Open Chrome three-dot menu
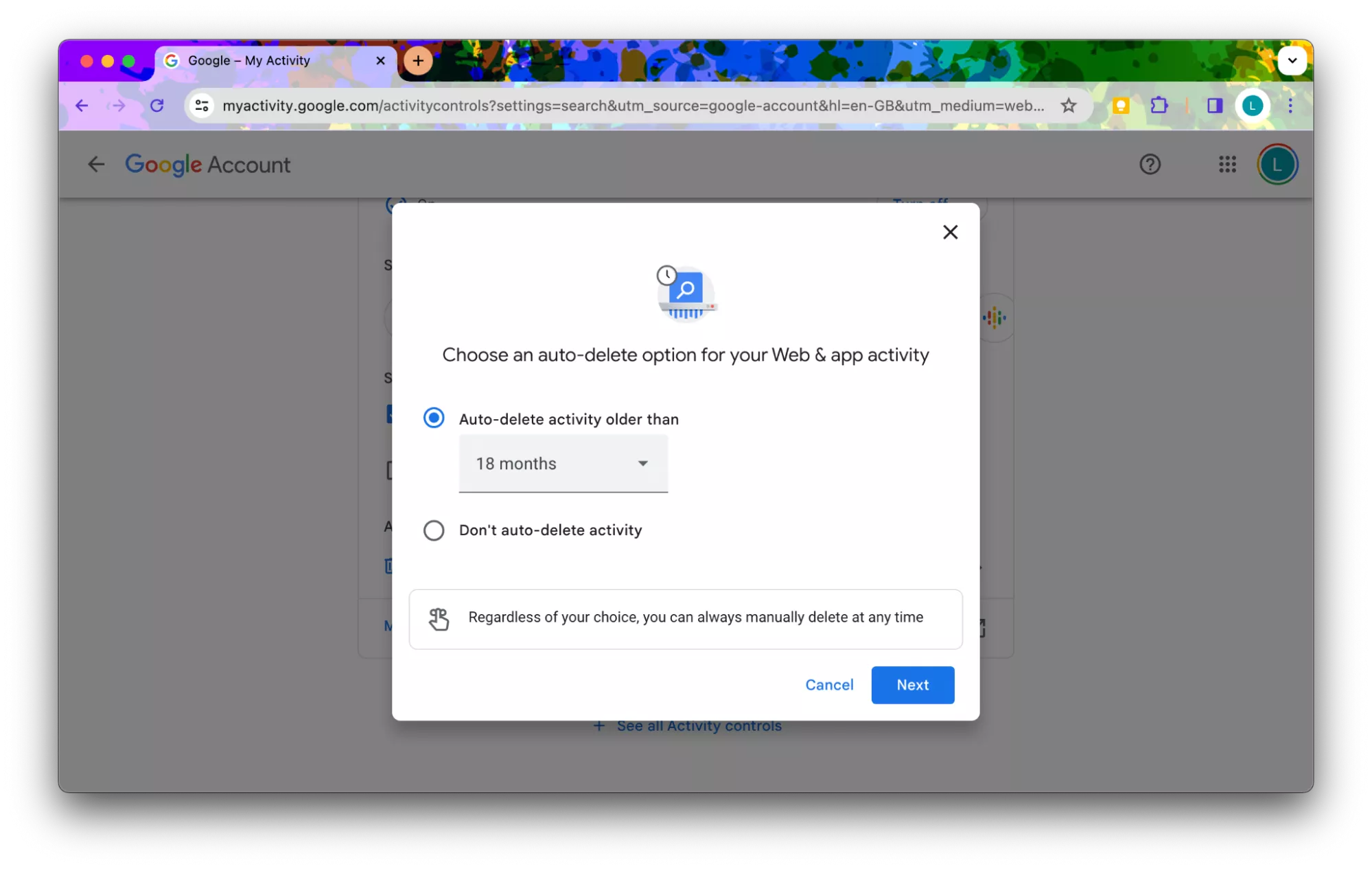 pyautogui.click(x=1290, y=106)
